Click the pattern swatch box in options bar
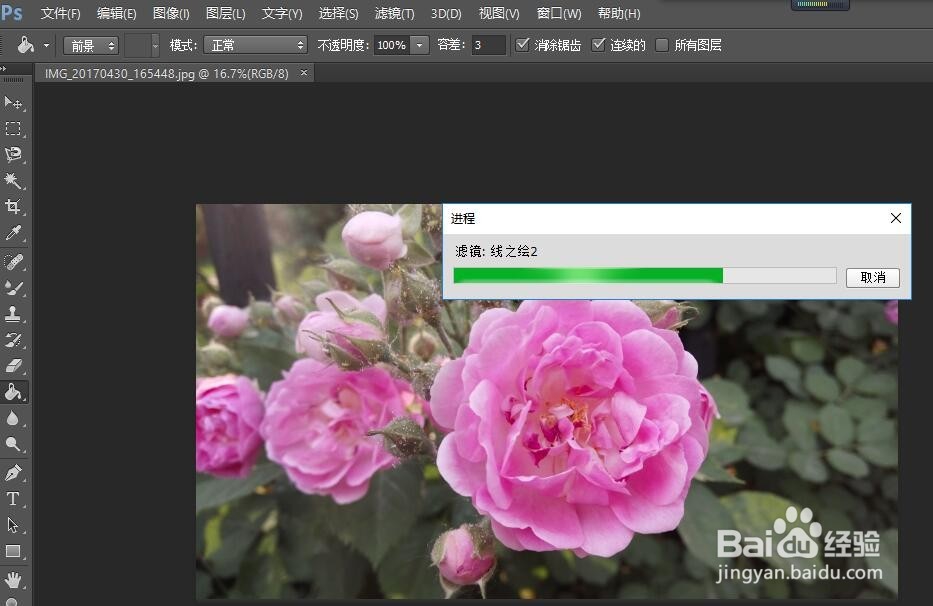The image size is (933, 606). tap(137, 45)
